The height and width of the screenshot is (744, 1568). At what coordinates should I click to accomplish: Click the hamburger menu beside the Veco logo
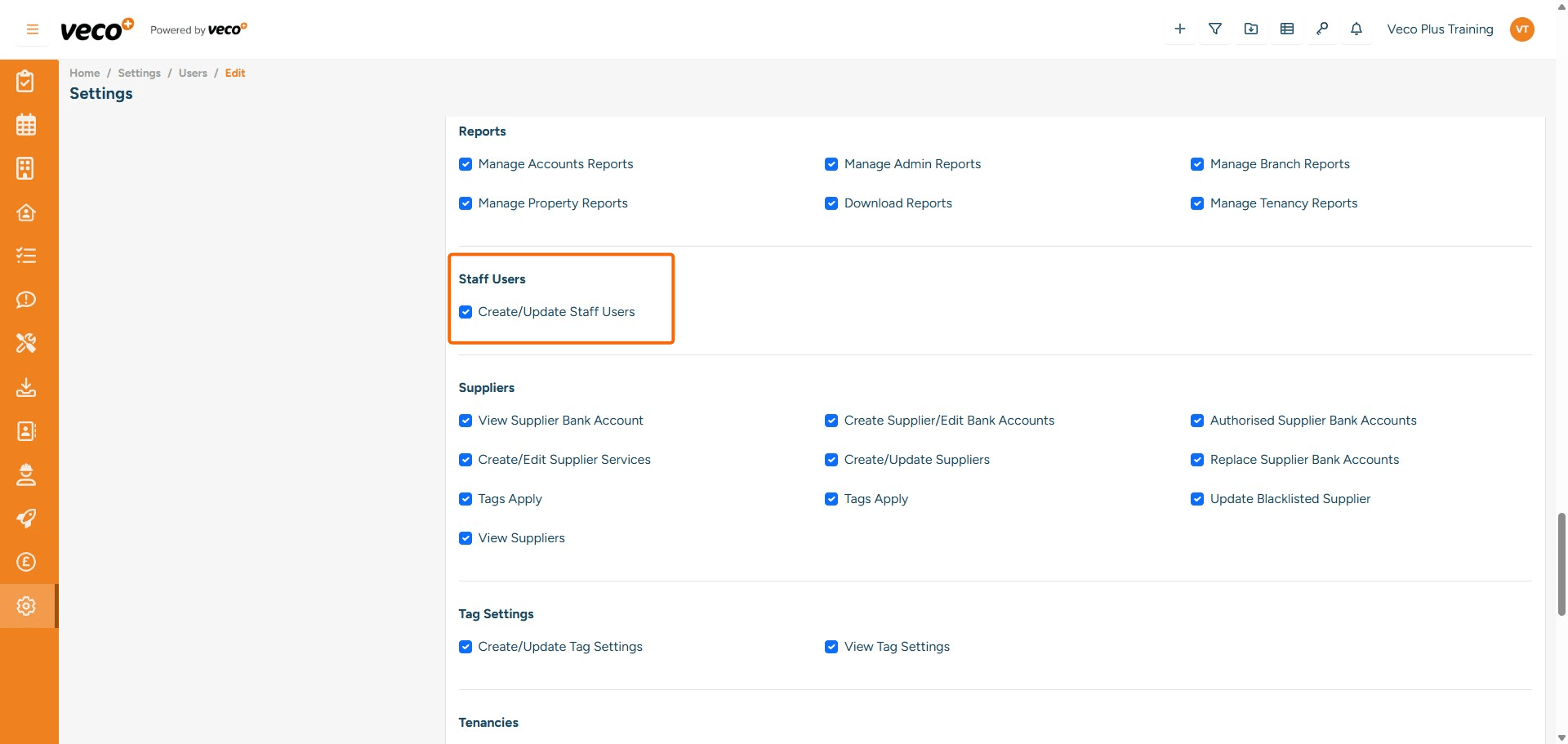pyautogui.click(x=32, y=29)
